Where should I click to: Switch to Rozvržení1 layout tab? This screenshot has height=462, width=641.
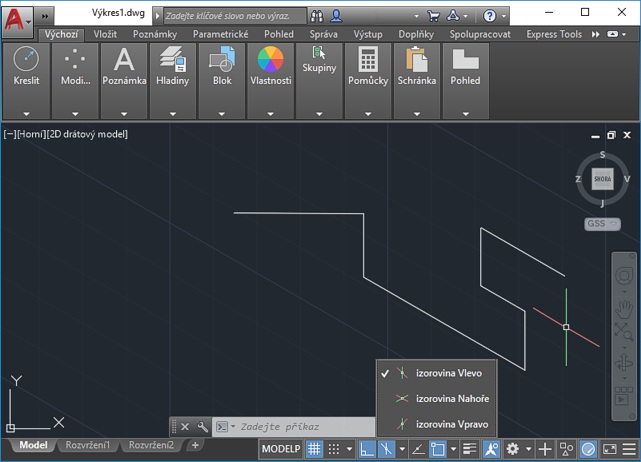coord(87,445)
